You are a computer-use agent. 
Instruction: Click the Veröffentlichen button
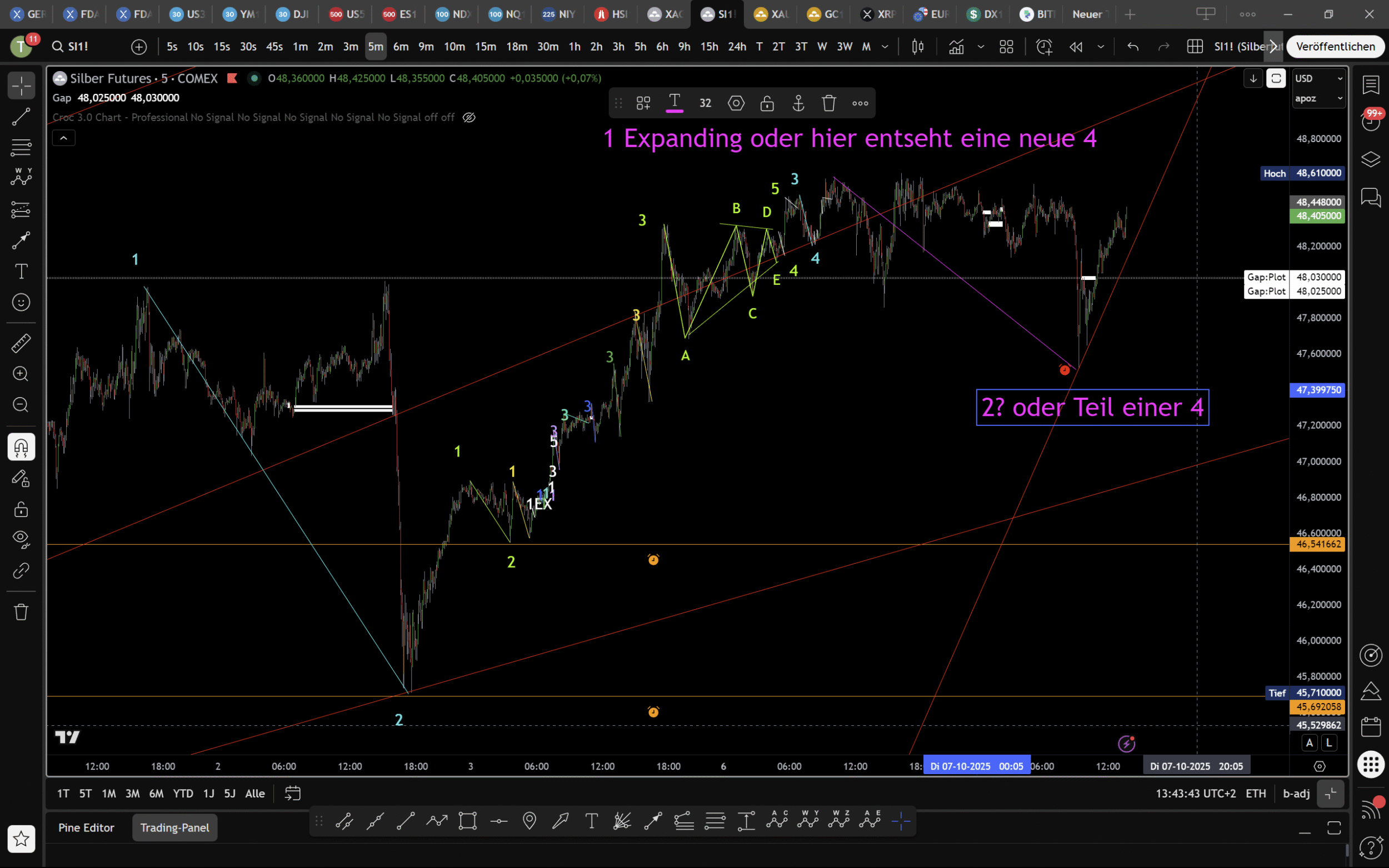(x=1335, y=47)
